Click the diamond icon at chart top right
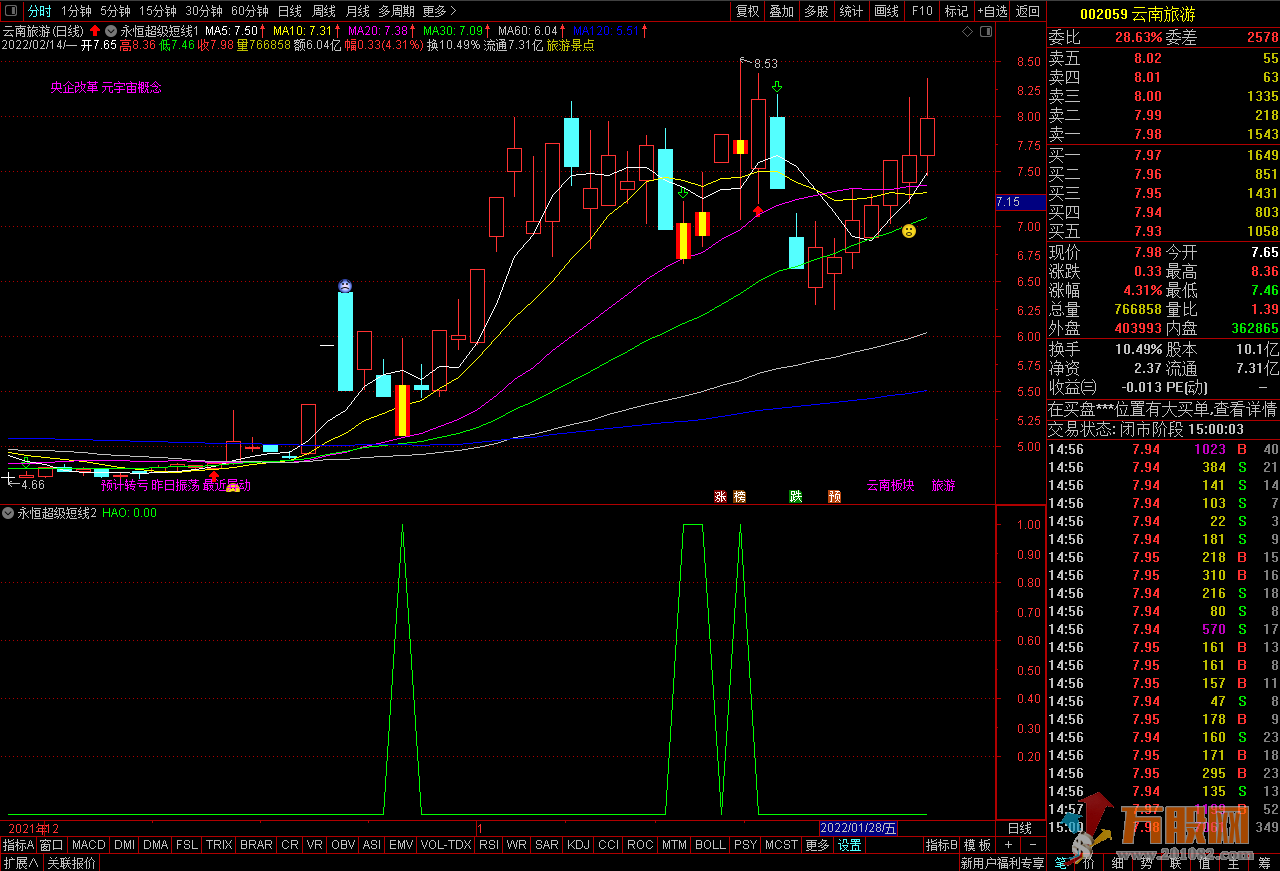1280x871 pixels. pos(967,32)
